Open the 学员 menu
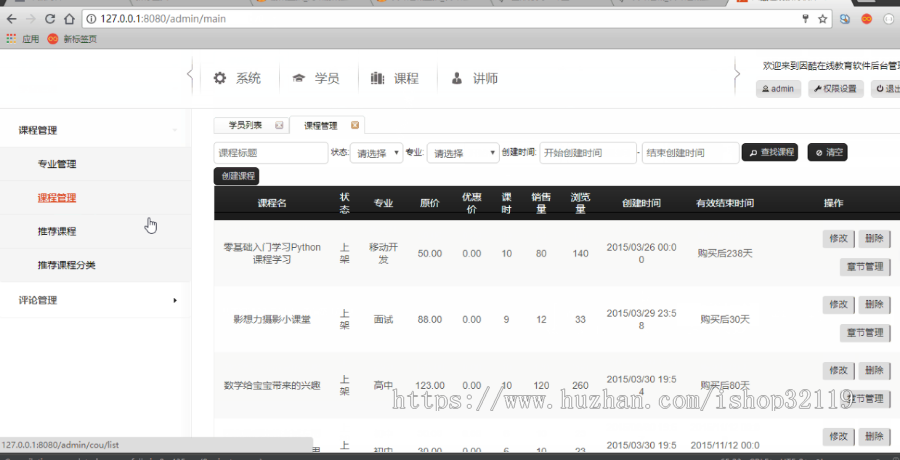900x460 pixels. pyautogui.click(x=316, y=78)
